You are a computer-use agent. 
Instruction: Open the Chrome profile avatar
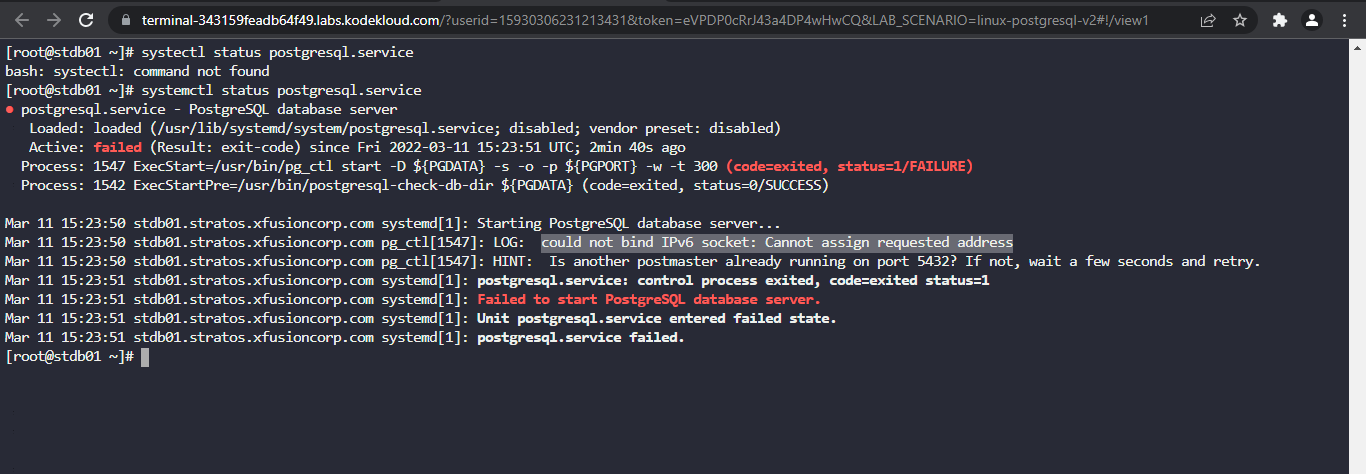pos(1313,20)
